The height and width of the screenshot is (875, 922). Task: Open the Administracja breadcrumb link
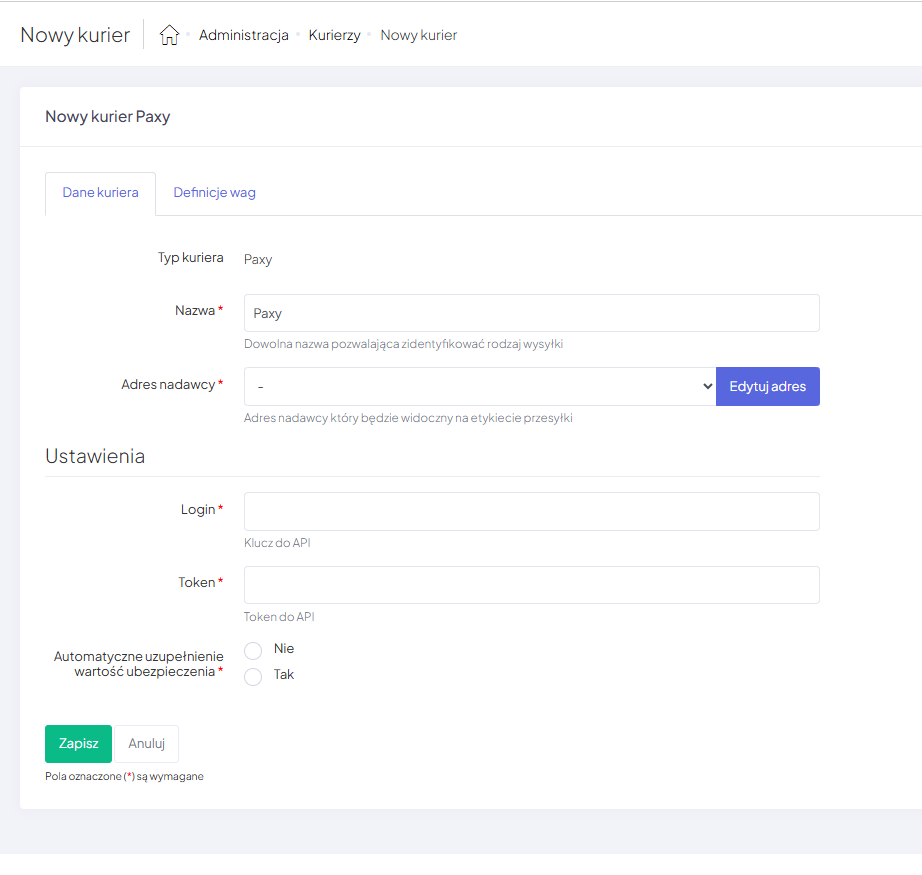(x=243, y=35)
